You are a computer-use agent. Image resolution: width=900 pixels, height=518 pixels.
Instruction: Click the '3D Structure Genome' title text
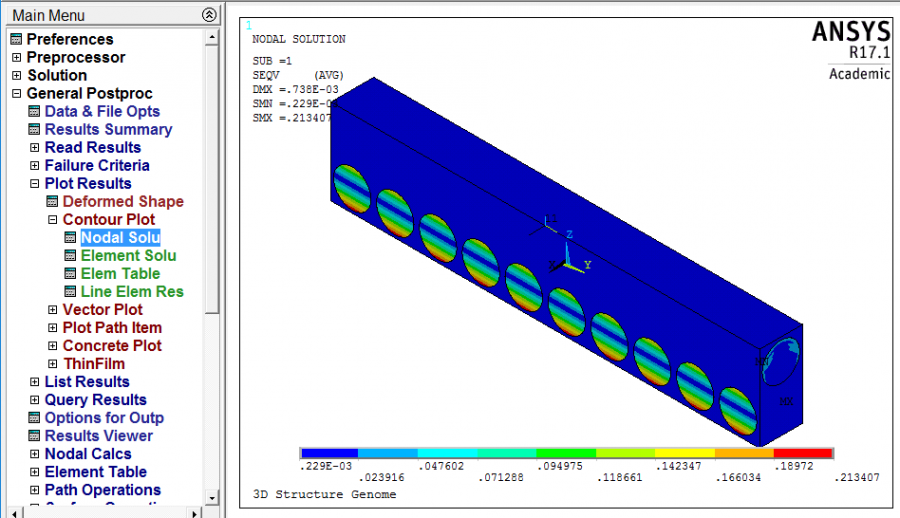(x=324, y=494)
